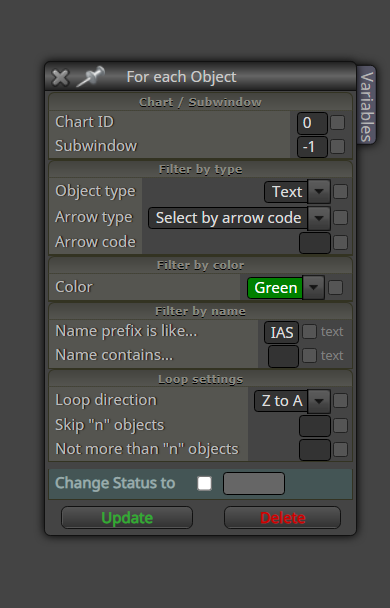
Task: Click the Green color swatch
Action: (275, 288)
